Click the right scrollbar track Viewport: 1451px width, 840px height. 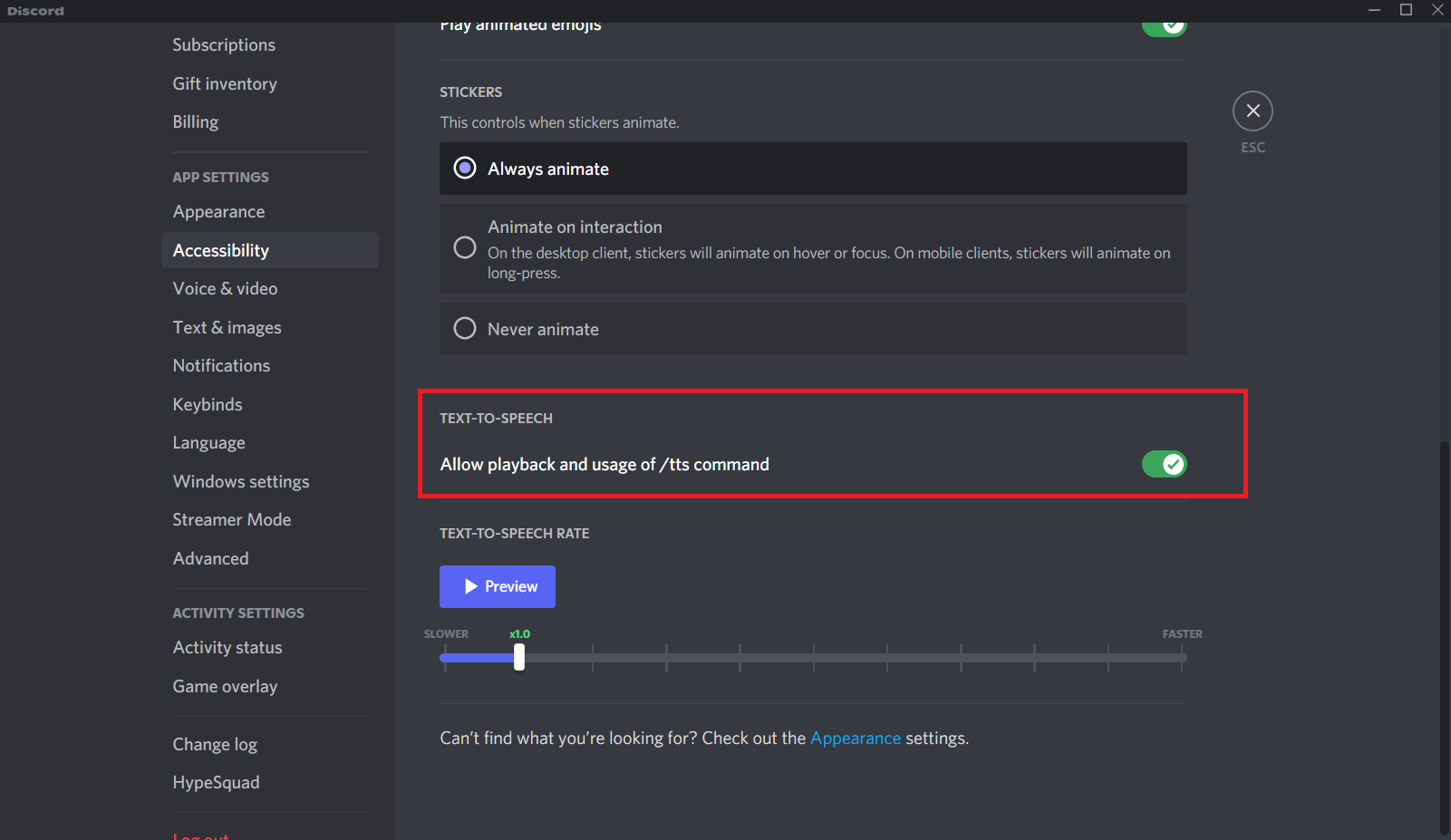click(x=1443, y=544)
